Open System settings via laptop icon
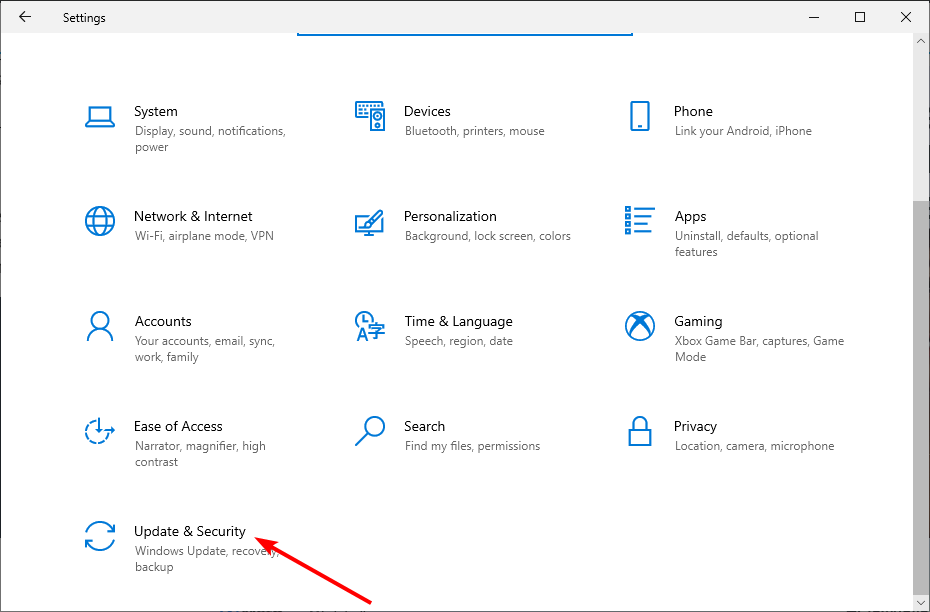Viewport: 930px width, 612px height. click(x=100, y=116)
